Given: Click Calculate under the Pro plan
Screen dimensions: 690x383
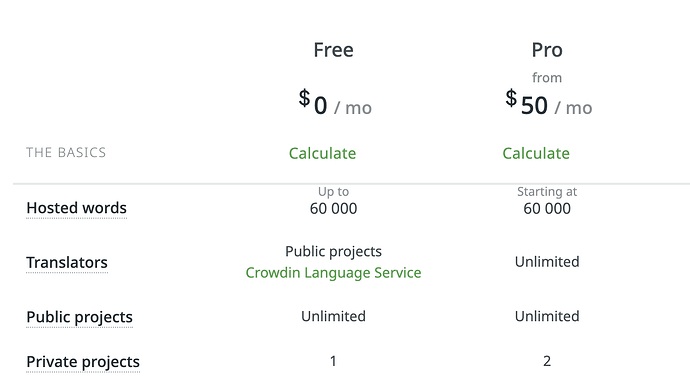Looking at the screenshot, I should [536, 153].
